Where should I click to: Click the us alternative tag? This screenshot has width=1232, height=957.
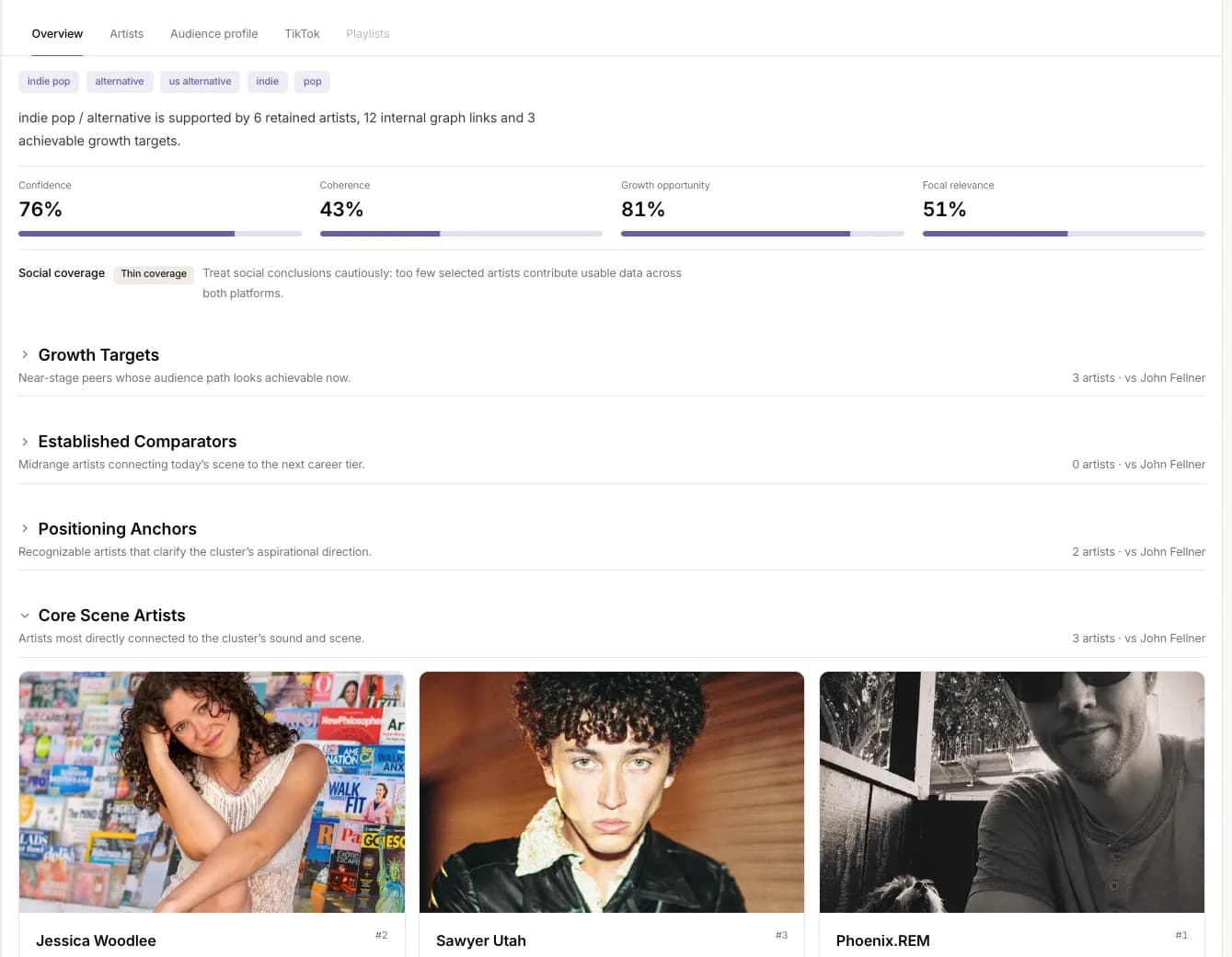point(200,82)
